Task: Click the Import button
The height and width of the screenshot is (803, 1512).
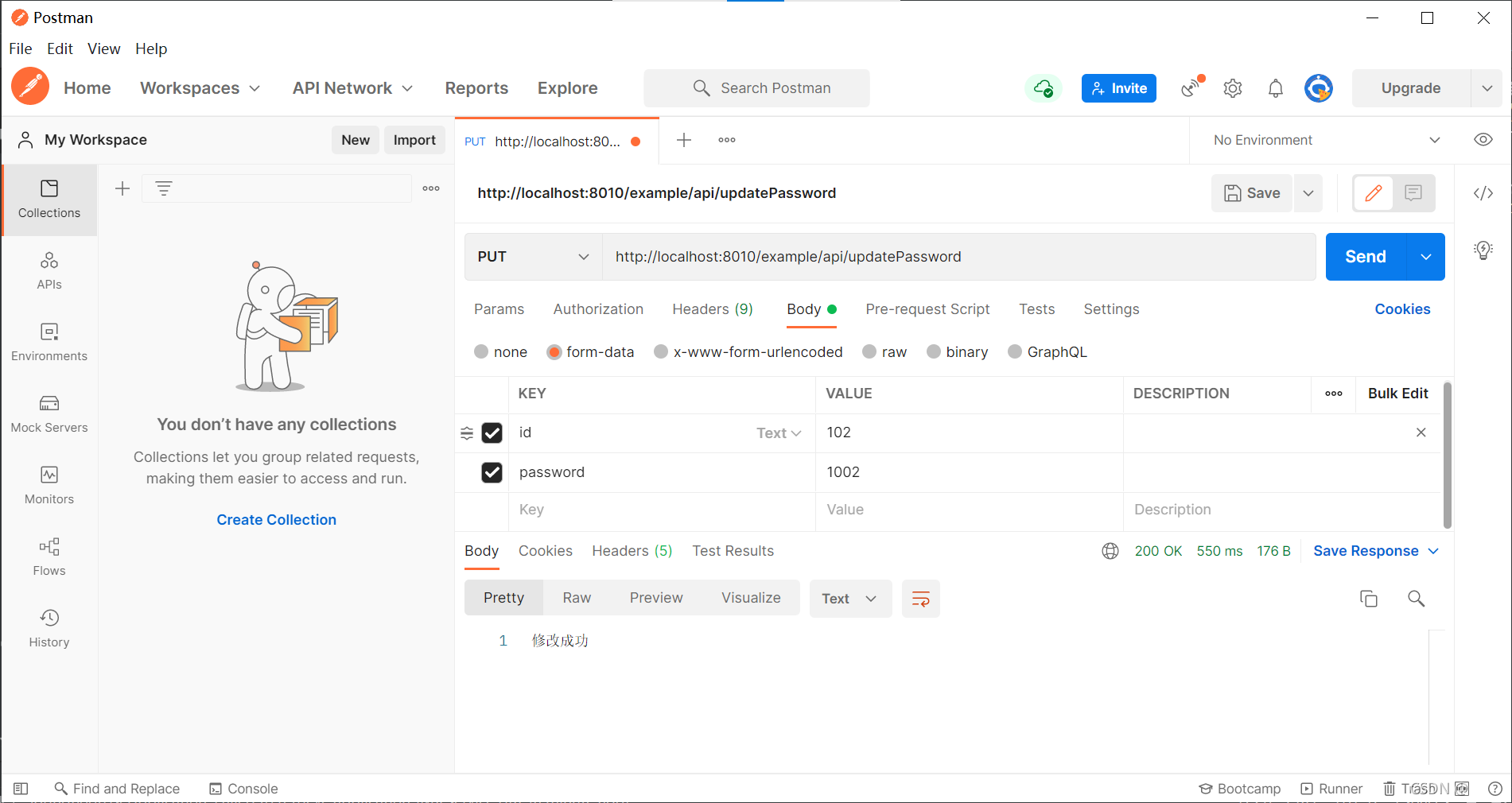Action: coord(414,140)
